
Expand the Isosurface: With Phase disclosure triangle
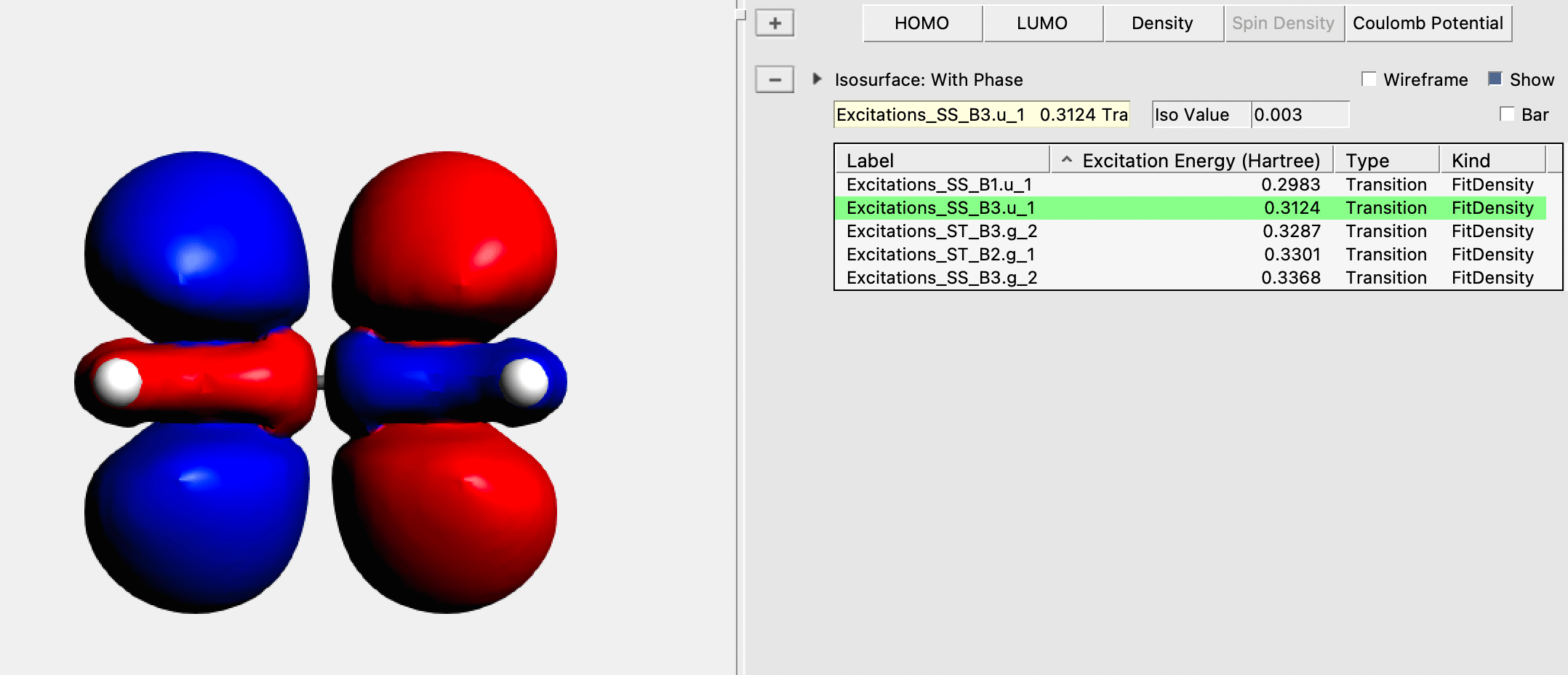click(817, 79)
